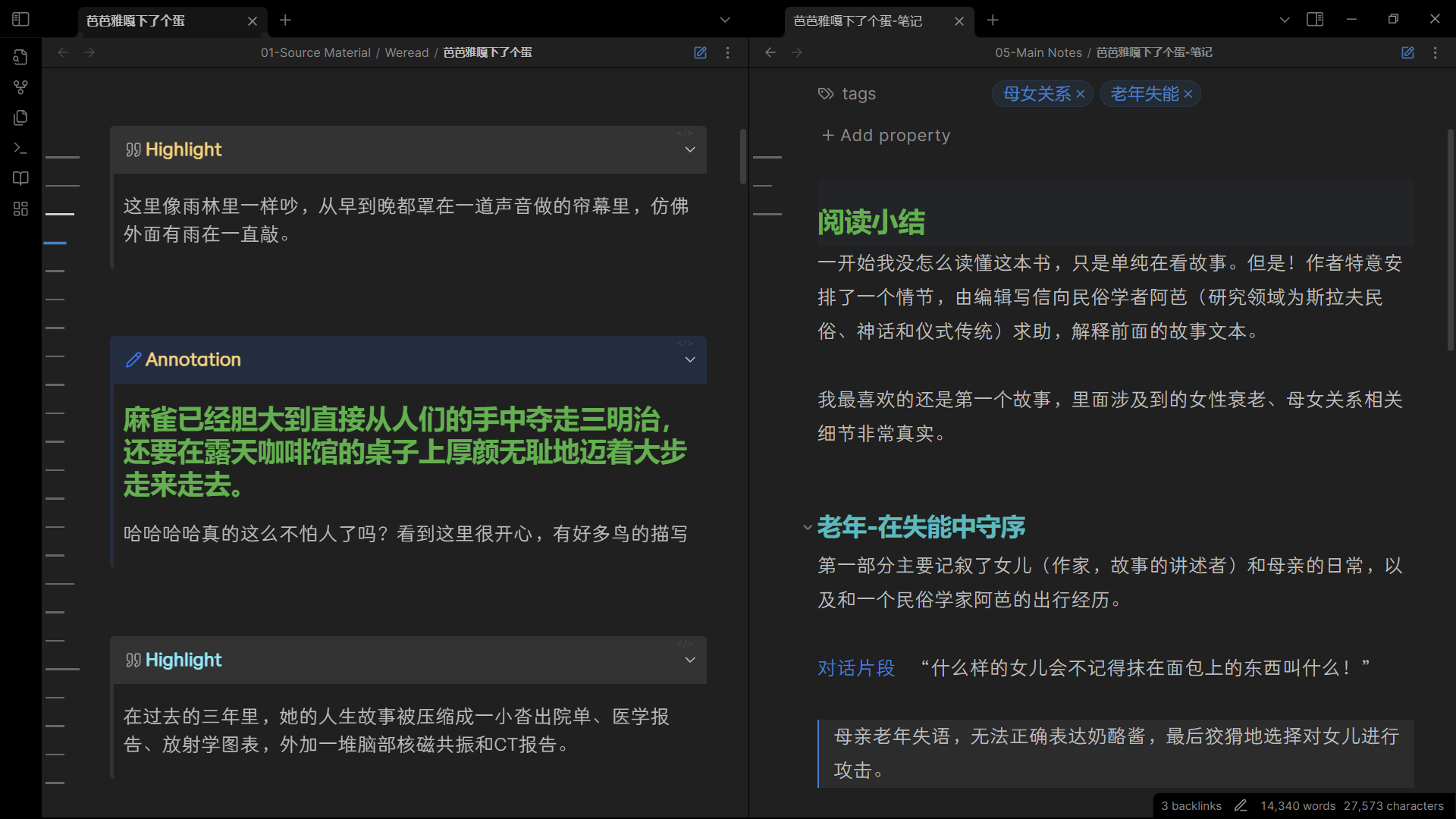Open the grid canvas ribbon icon
The image size is (1456, 819).
pyautogui.click(x=20, y=209)
